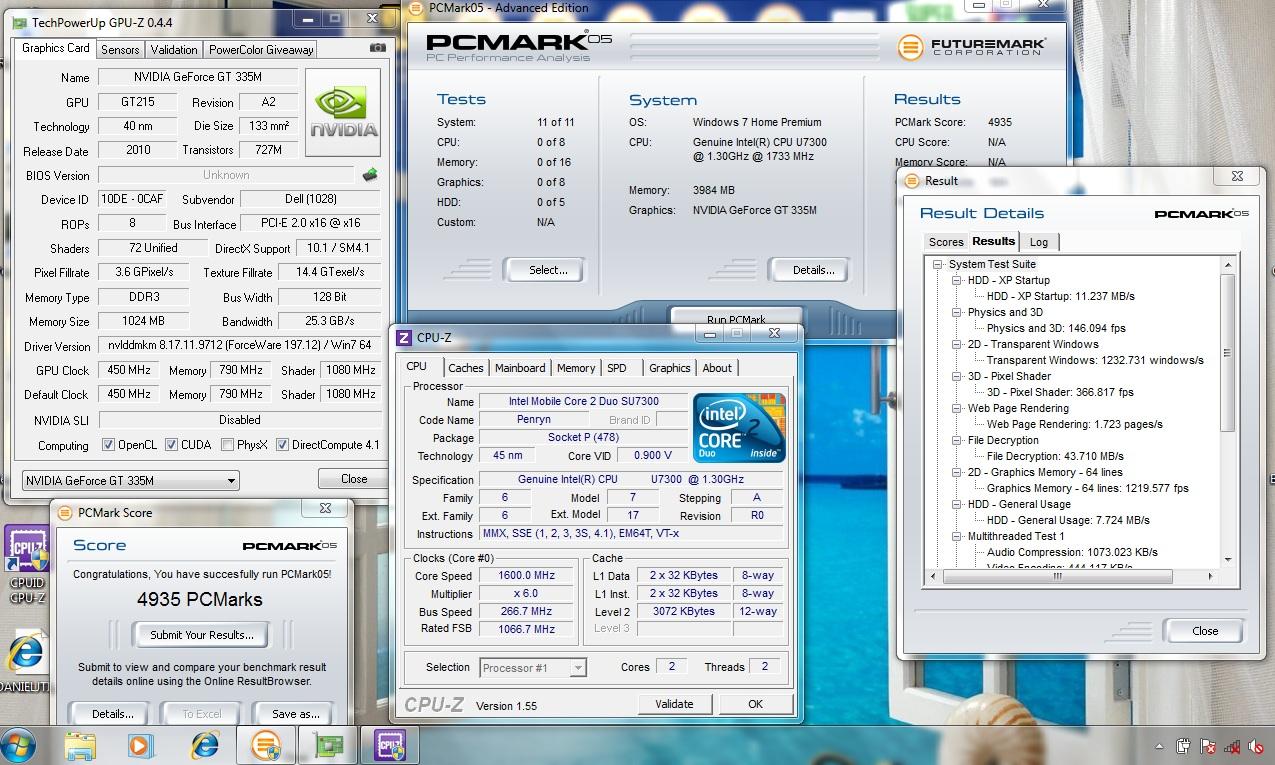This screenshot has height=765, width=1275.
Task: Click the Close button in GPU-Z
Action: pos(354,479)
